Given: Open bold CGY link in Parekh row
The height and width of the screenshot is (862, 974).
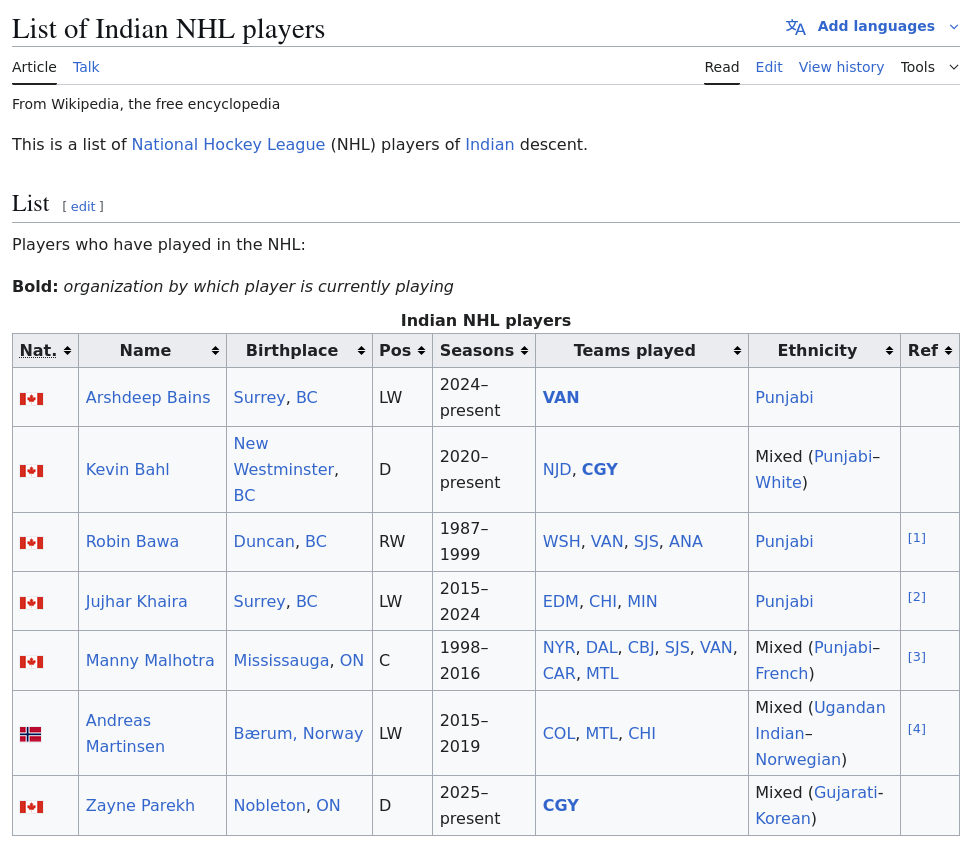Looking at the screenshot, I should pyautogui.click(x=561, y=805).
